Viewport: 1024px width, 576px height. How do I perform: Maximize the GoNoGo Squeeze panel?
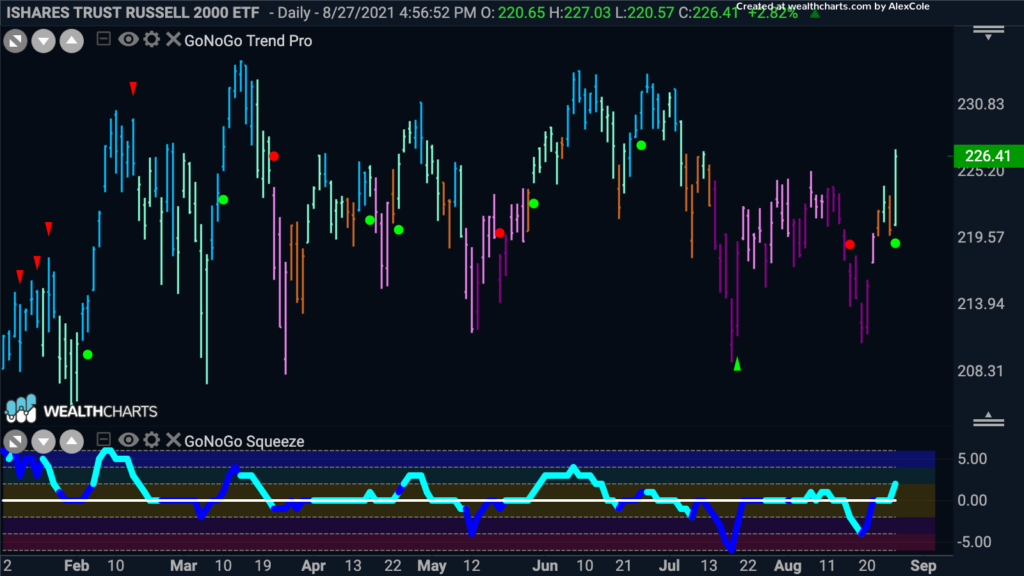click(x=15, y=442)
